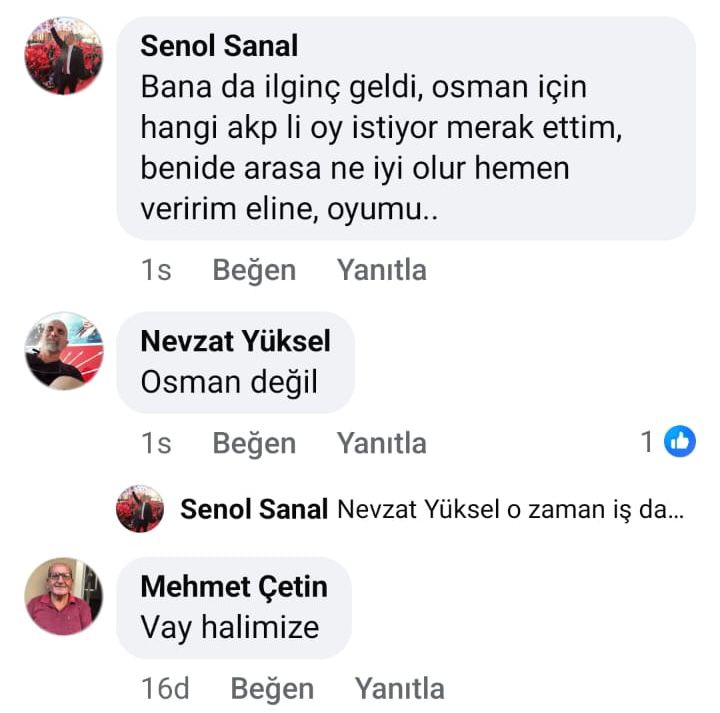Click small Senol Sanal avatar in reply
Image resolution: width=720 pixels, height=713 pixels.
tap(139, 509)
